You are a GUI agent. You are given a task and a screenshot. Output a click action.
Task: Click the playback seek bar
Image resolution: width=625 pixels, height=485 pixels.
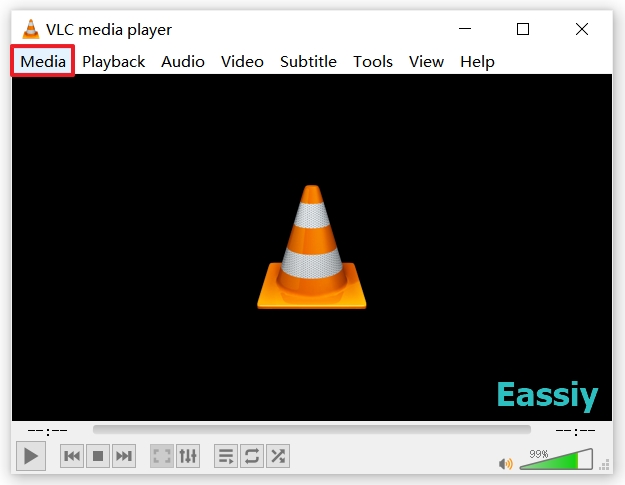click(x=312, y=430)
